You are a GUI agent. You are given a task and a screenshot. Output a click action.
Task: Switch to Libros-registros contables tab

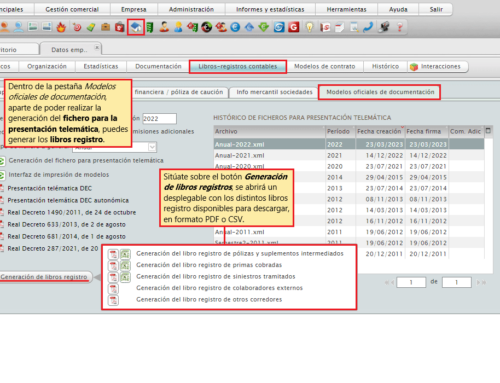pos(238,66)
